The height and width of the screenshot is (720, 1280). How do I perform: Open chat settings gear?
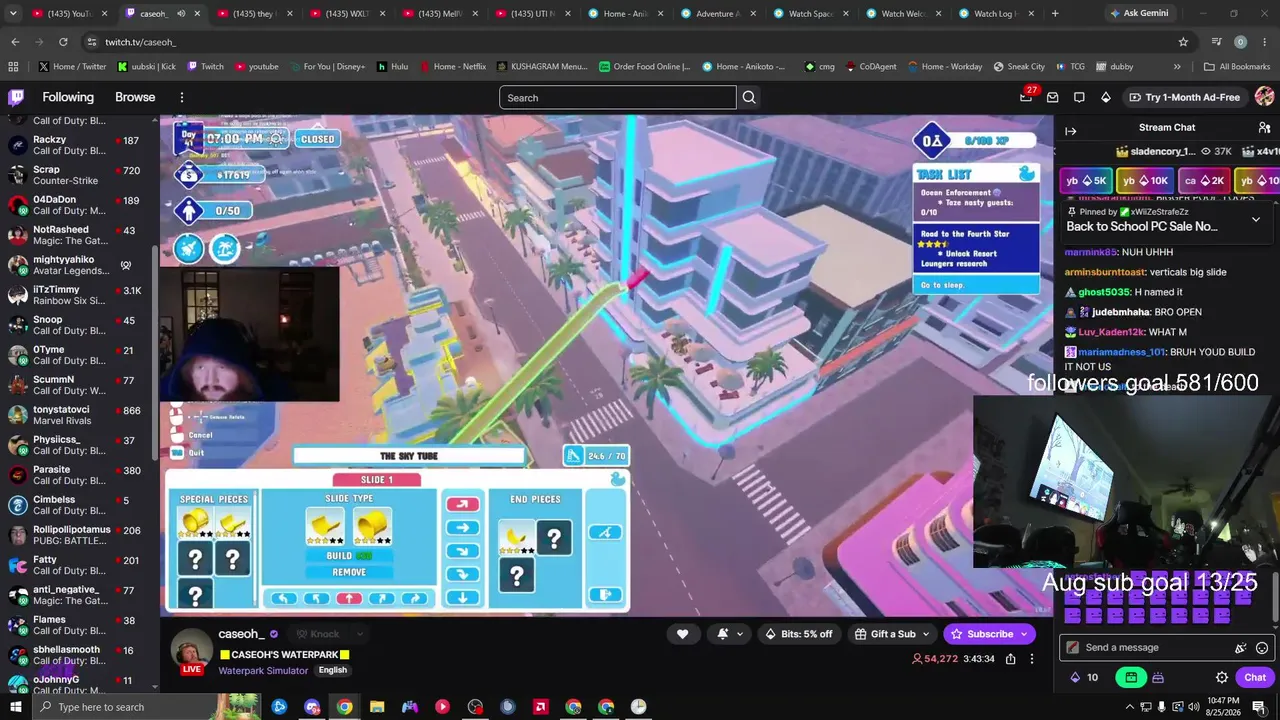point(1222,677)
